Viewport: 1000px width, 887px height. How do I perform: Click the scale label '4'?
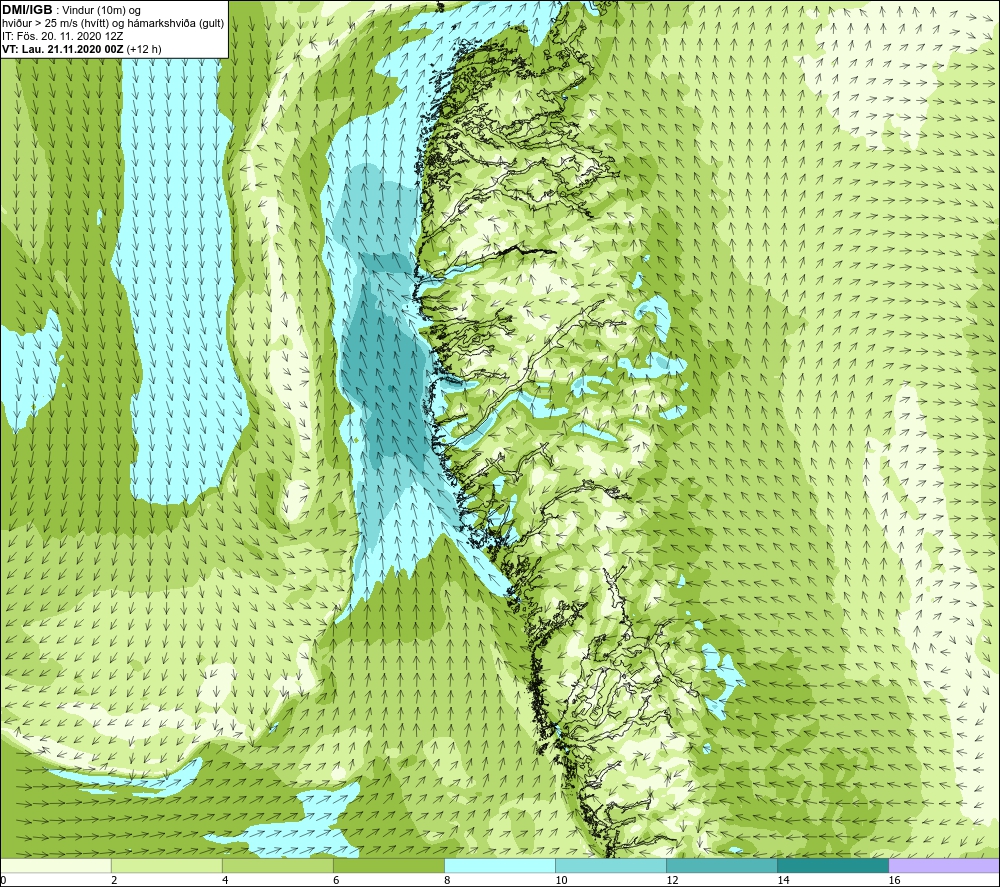click(225, 881)
